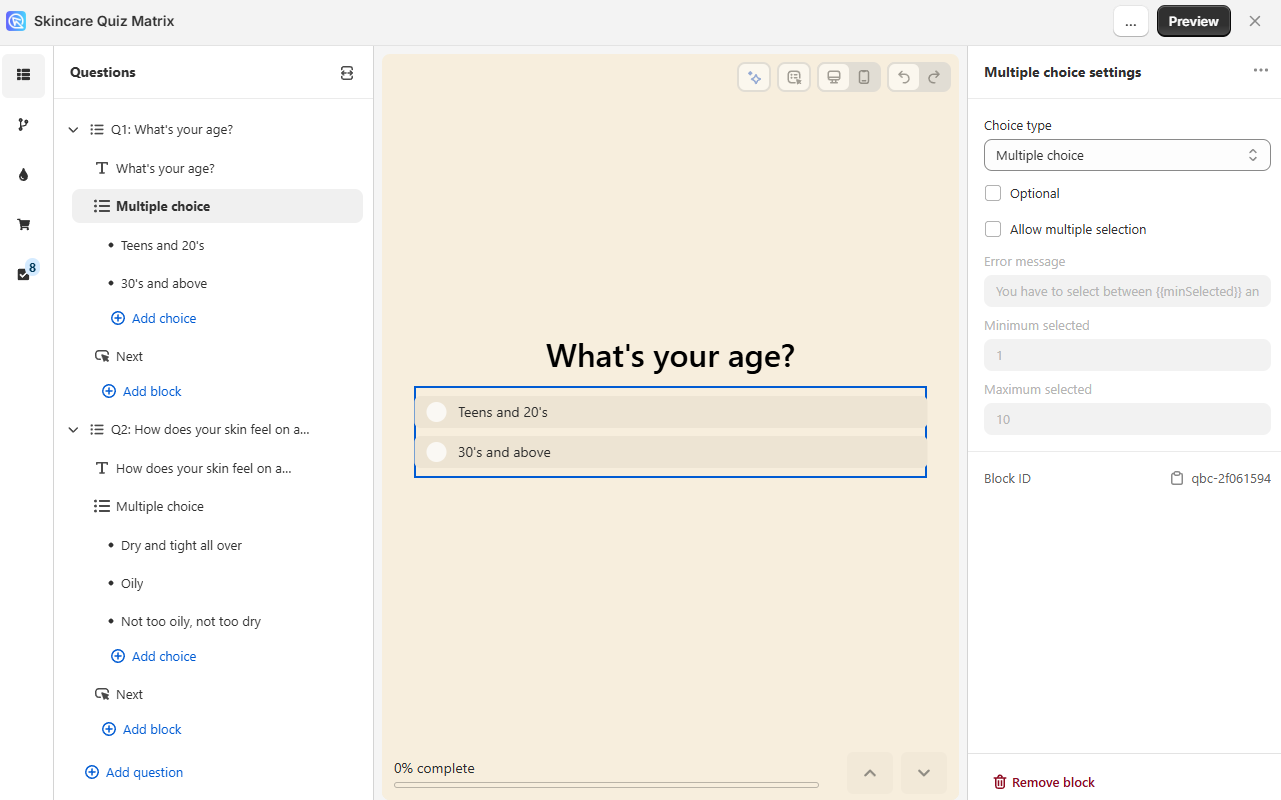The width and height of the screenshot is (1281, 800).
Task: Click the What's your age? heading in canvas
Action: tap(670, 356)
